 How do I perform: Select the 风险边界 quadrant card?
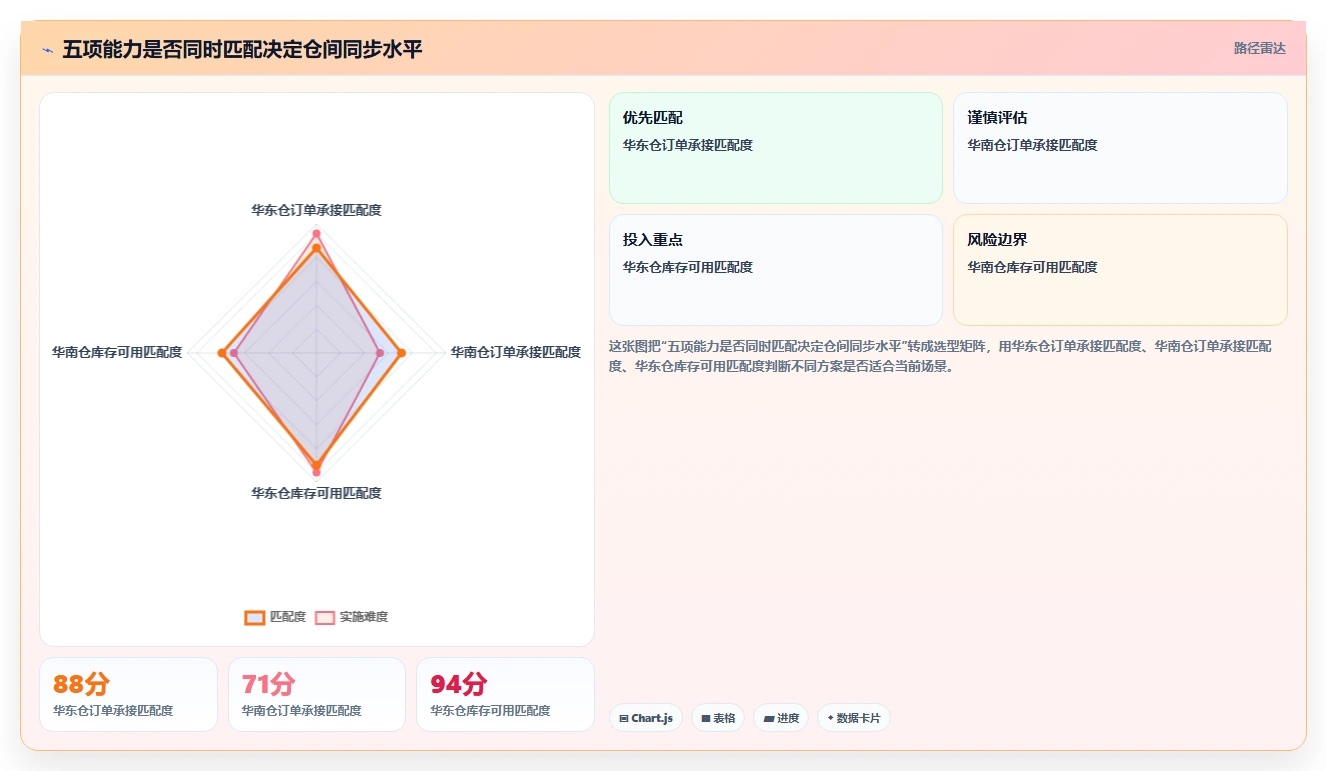[1120, 270]
